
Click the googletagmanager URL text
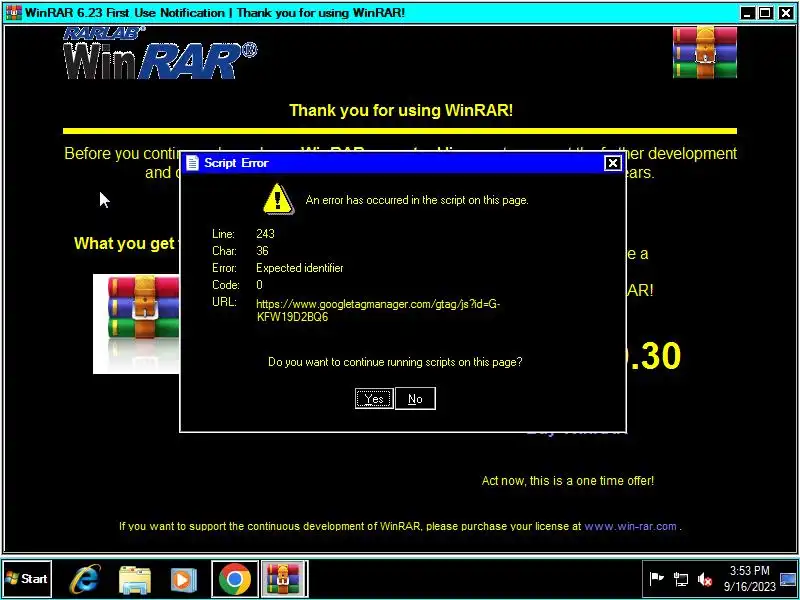tap(378, 310)
